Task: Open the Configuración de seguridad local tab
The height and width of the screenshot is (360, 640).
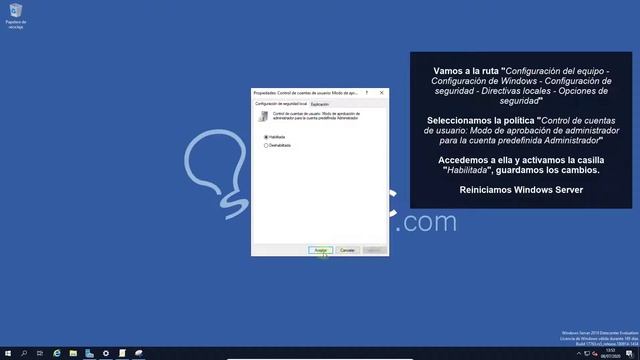Action: click(281, 104)
